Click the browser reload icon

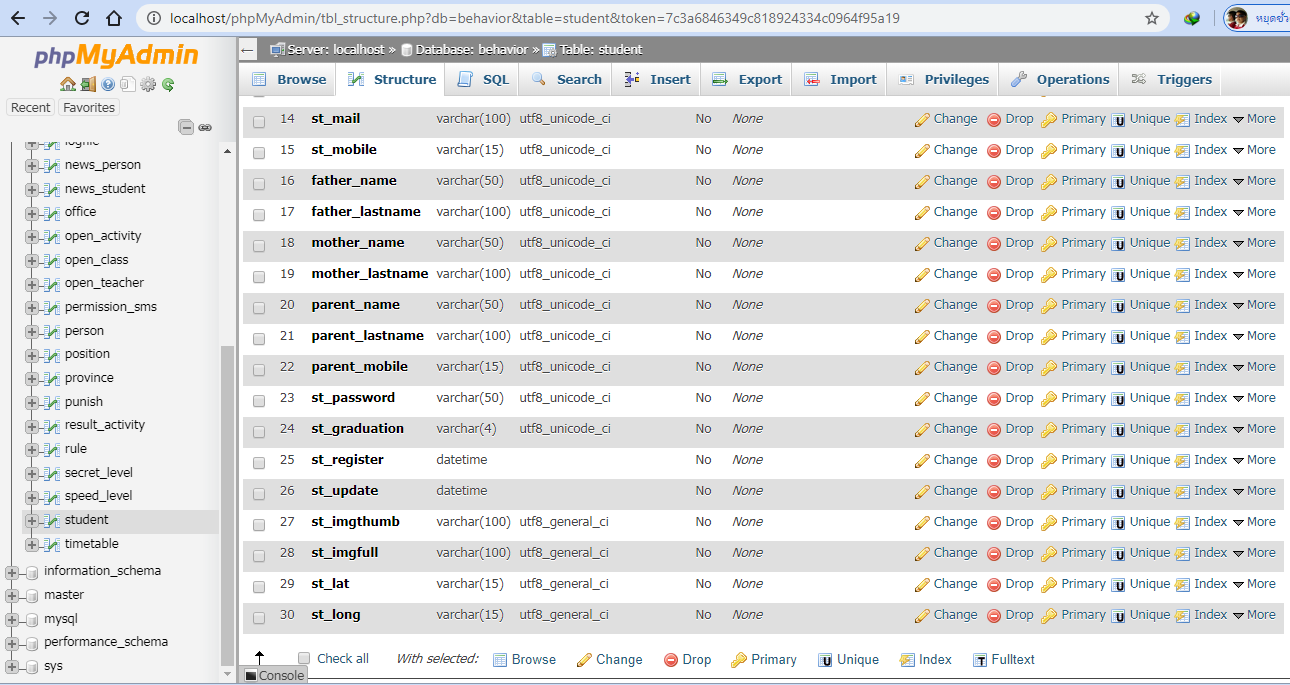[x=83, y=18]
